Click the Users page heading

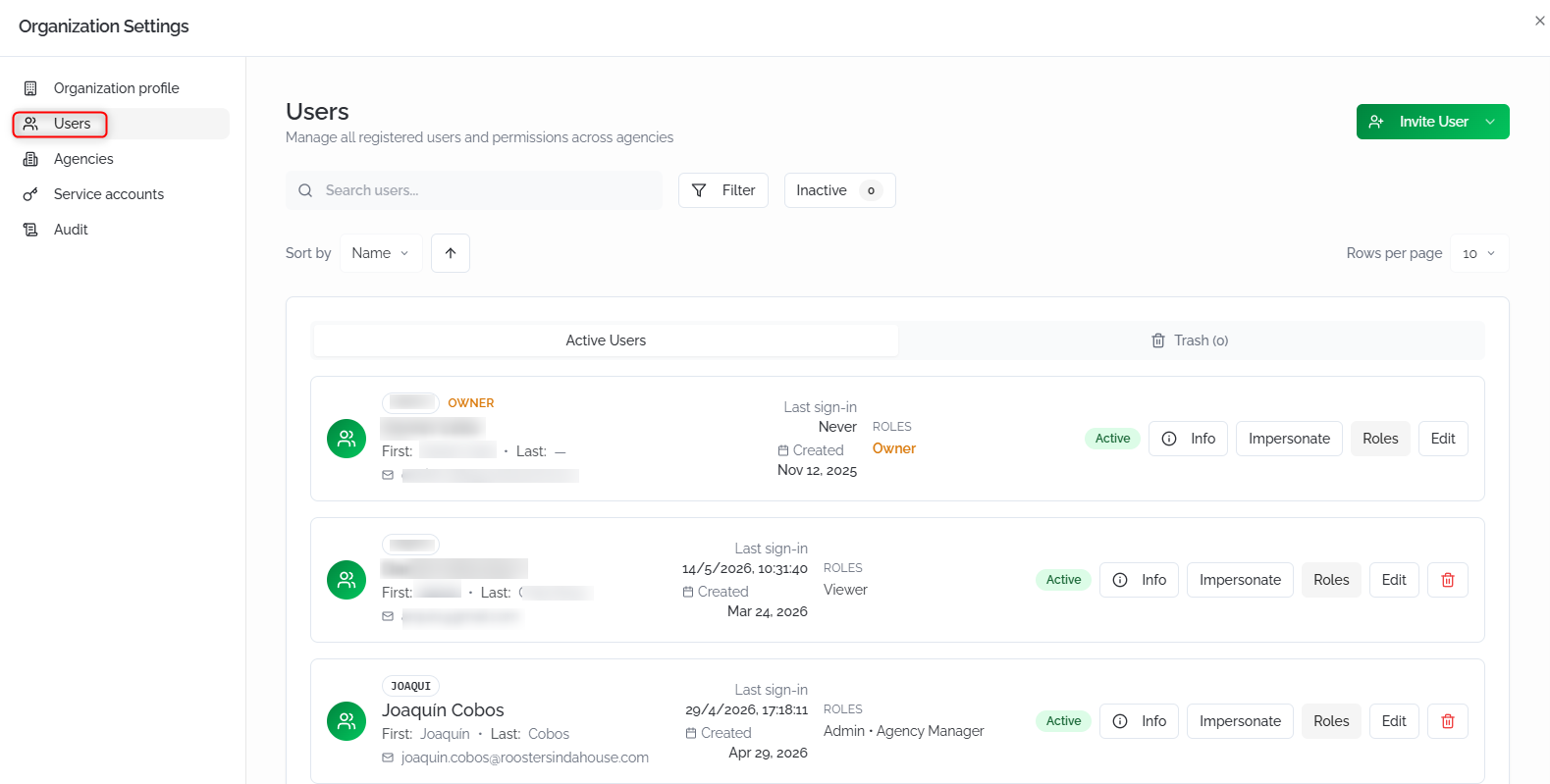[x=317, y=112]
